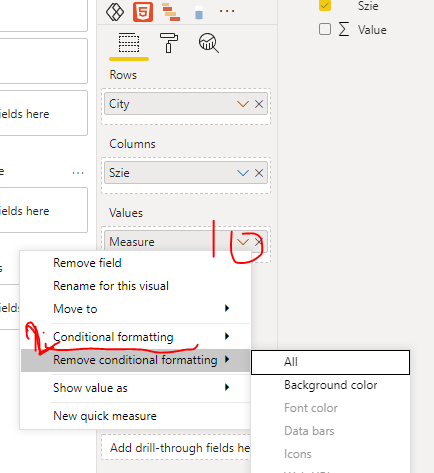The image size is (434, 473).
Task: Select Icons in removal submenu
Action: (330, 454)
